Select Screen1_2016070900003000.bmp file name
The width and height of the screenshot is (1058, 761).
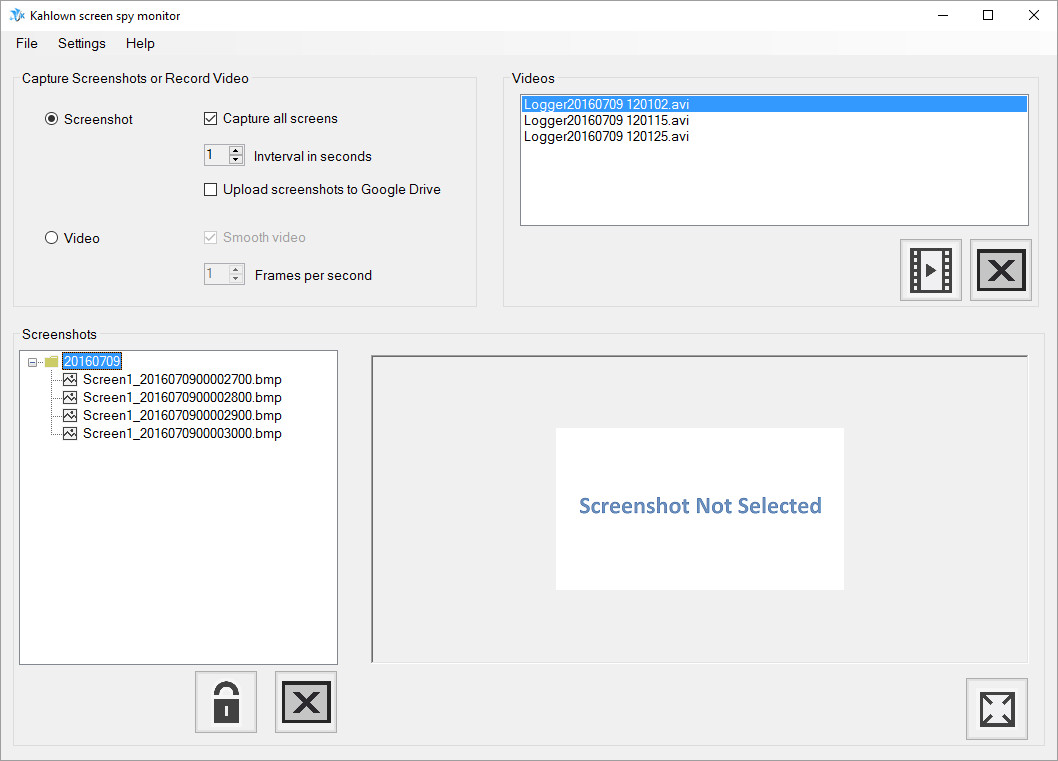pos(182,433)
